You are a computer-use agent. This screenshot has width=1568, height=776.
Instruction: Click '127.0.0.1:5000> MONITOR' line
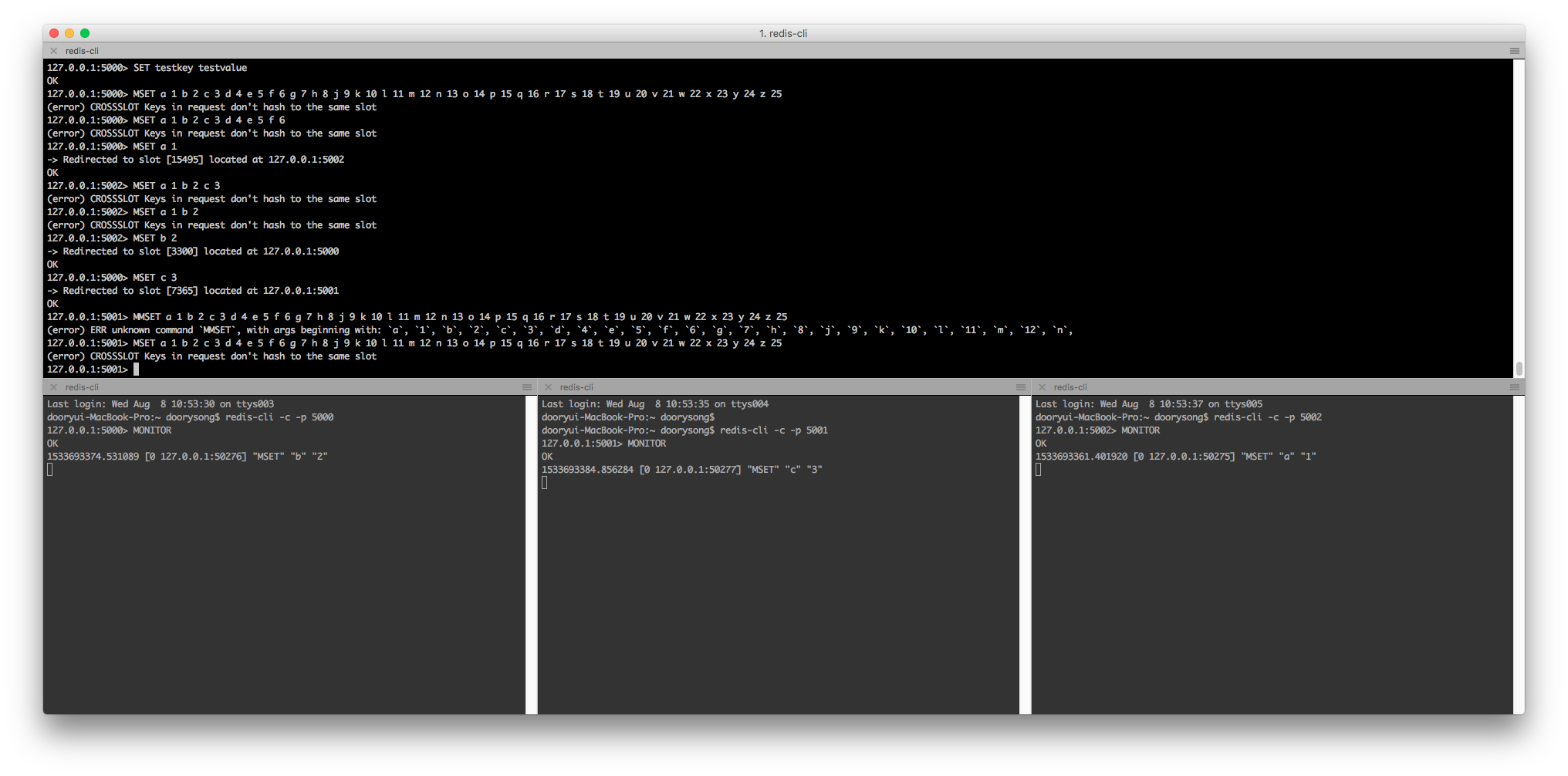(110, 430)
